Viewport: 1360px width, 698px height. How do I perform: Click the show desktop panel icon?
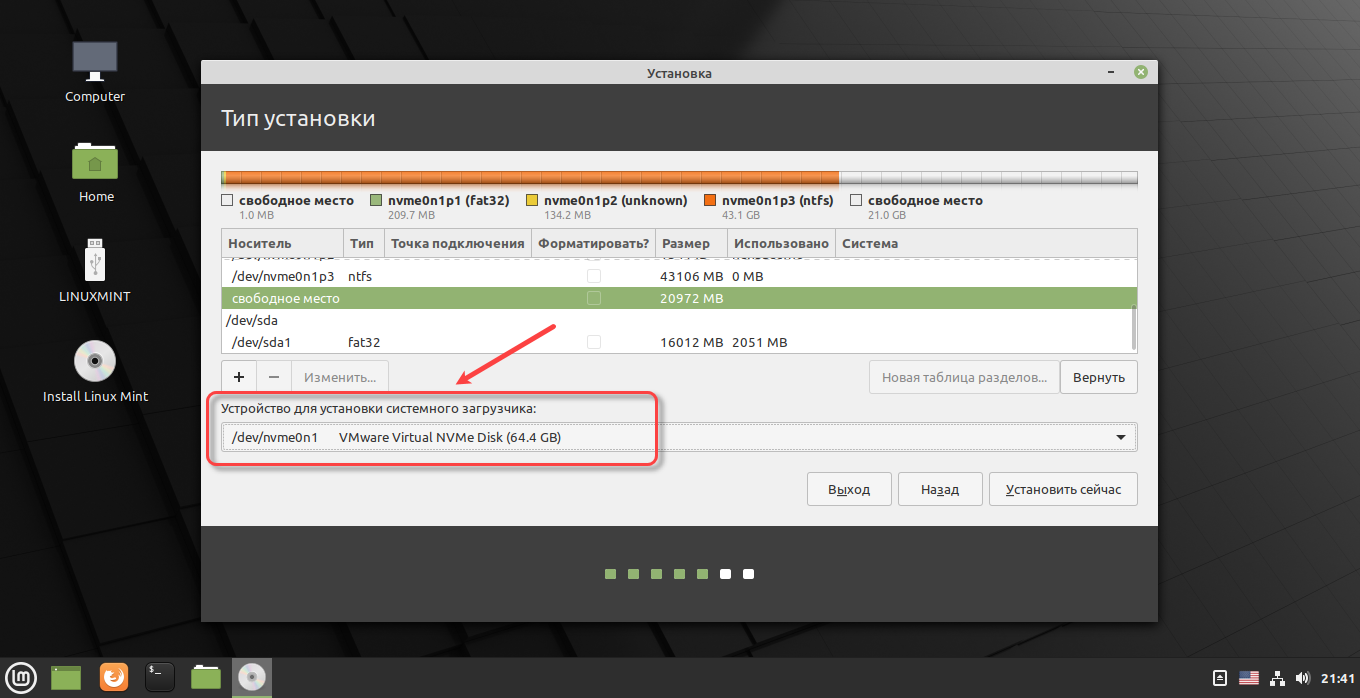[66, 677]
